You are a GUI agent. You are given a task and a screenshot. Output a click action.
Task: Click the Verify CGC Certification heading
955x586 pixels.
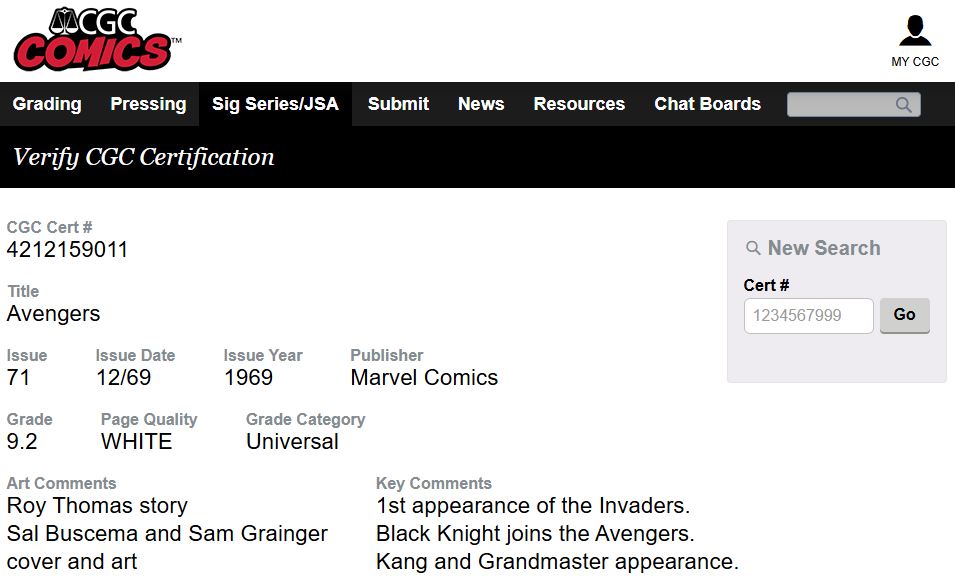coord(144,157)
